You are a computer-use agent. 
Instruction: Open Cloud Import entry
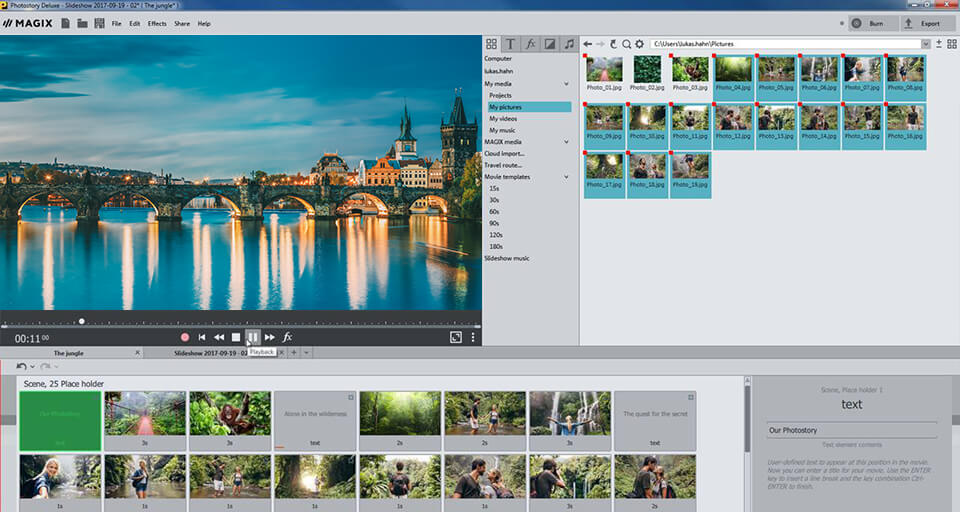[504, 154]
